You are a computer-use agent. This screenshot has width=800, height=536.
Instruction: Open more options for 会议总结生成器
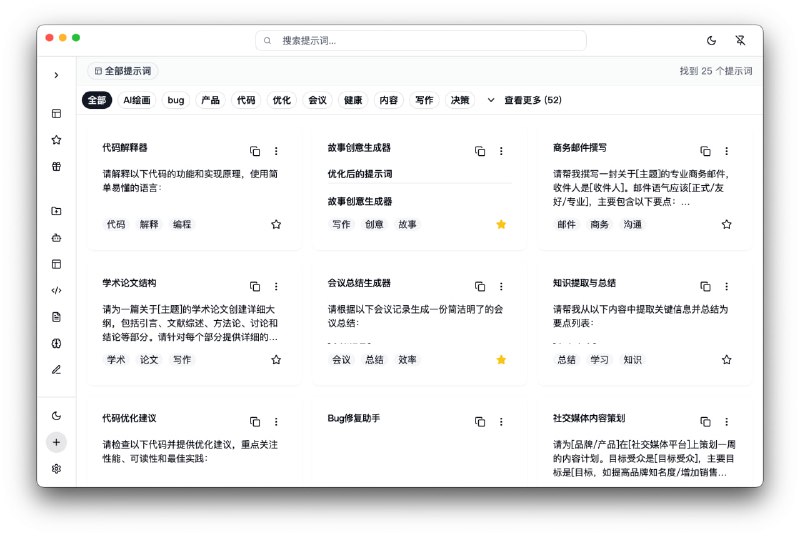click(501, 287)
